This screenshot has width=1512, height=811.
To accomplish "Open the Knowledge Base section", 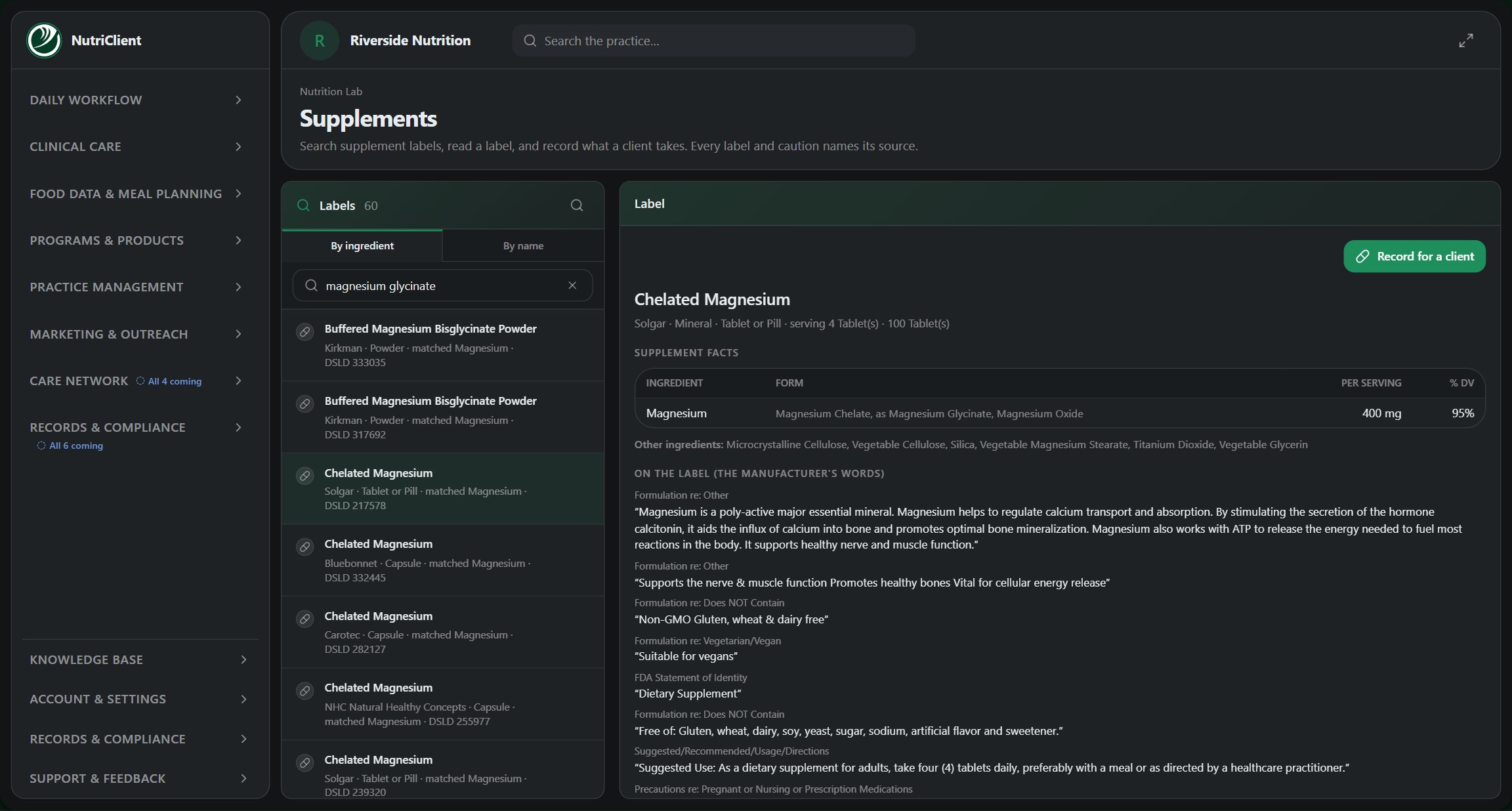I will (x=138, y=659).
